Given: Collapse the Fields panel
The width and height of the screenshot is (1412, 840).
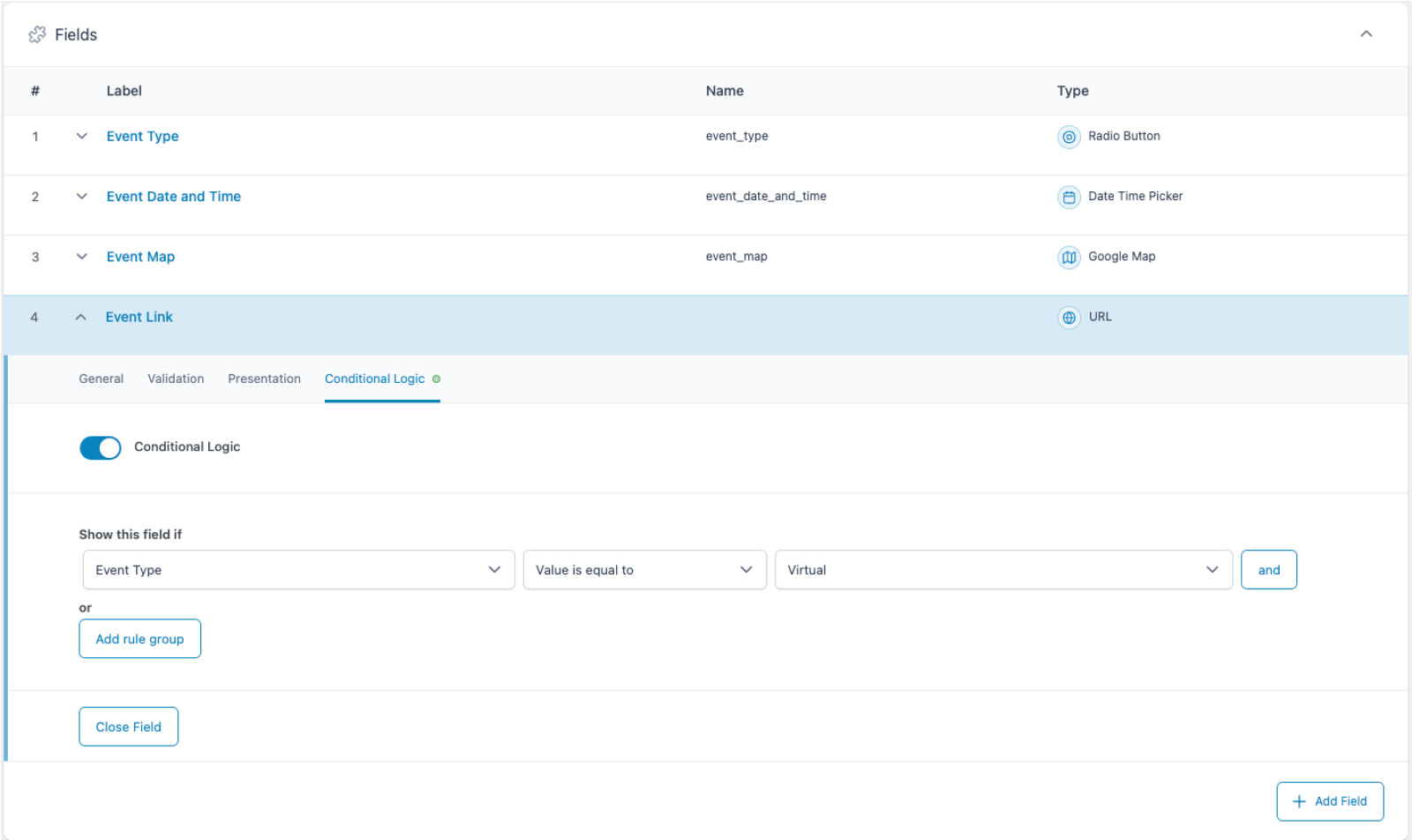Looking at the screenshot, I should 1366,34.
